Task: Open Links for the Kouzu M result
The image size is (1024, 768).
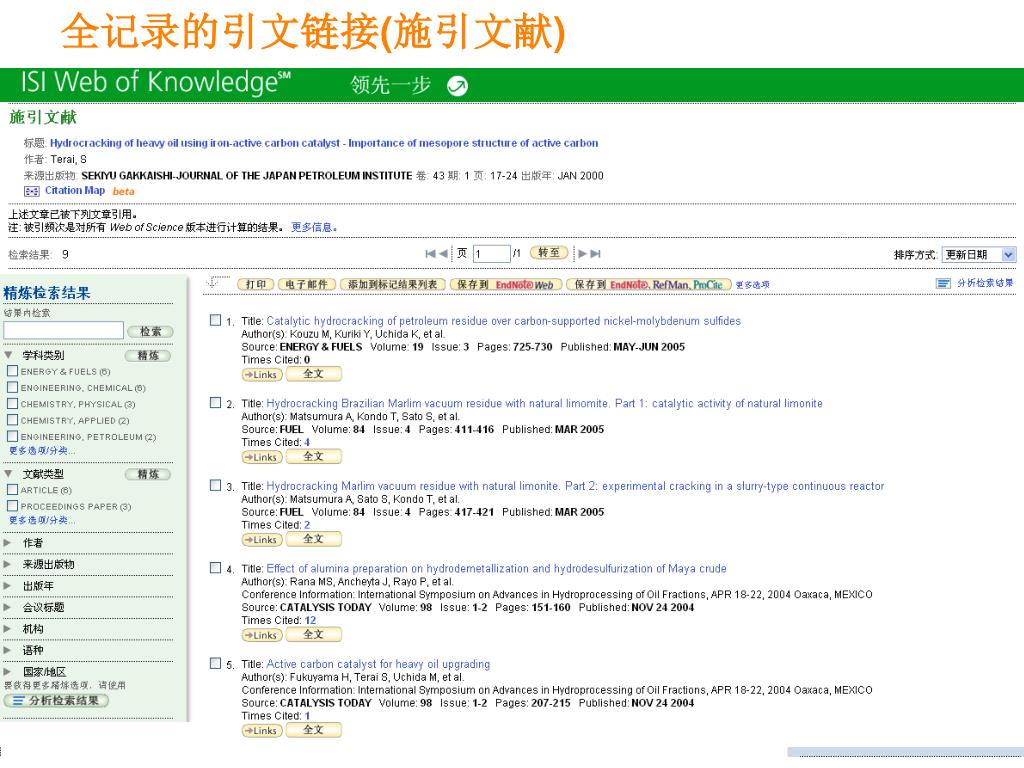Action: [262, 374]
